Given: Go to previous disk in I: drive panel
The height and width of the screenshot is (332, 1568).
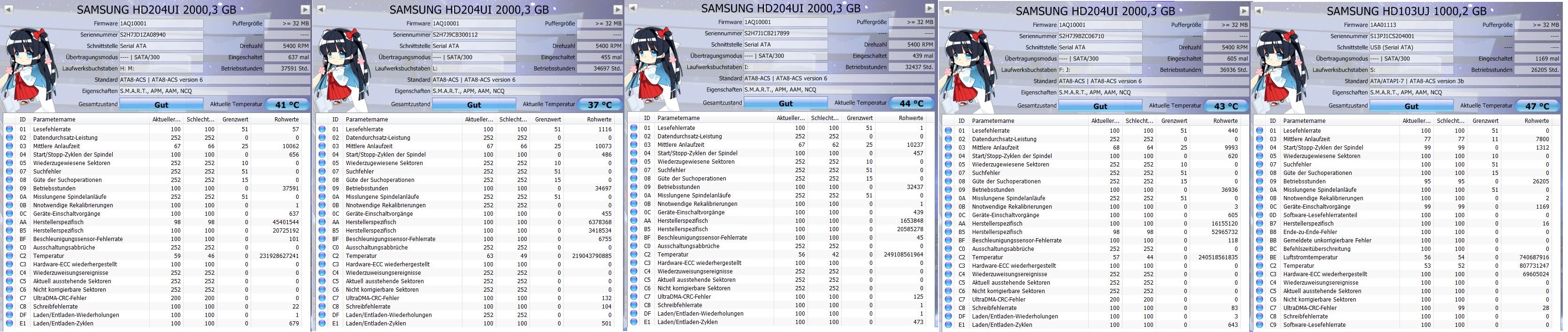Looking at the screenshot, I should (633, 8).
